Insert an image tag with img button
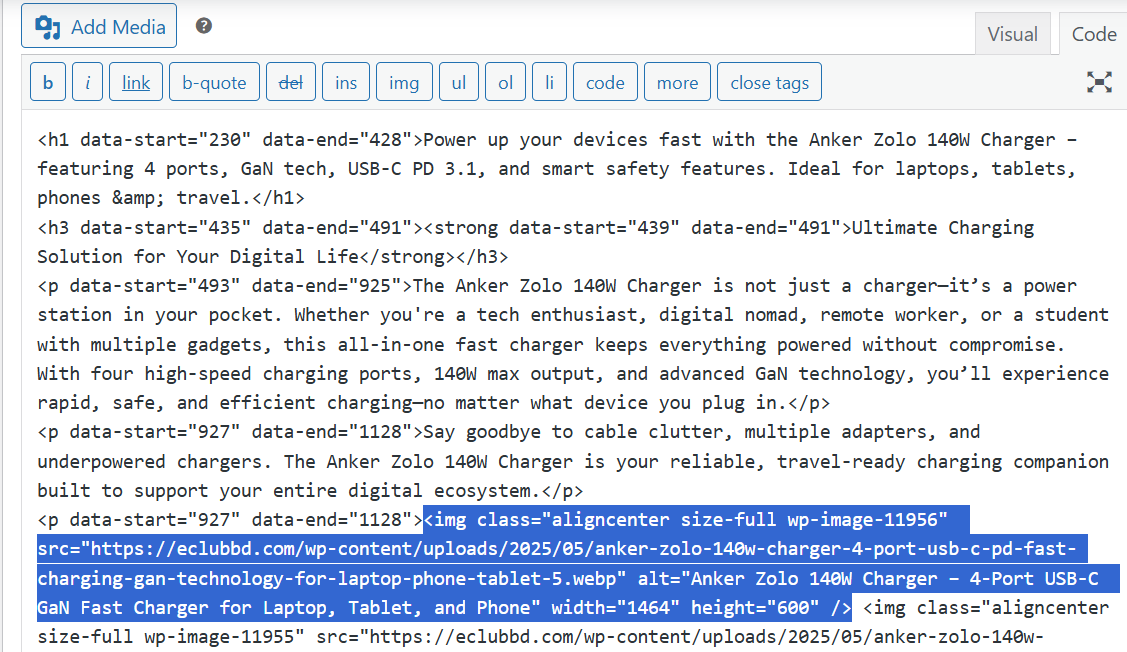This screenshot has height=652, width=1127. (x=404, y=82)
